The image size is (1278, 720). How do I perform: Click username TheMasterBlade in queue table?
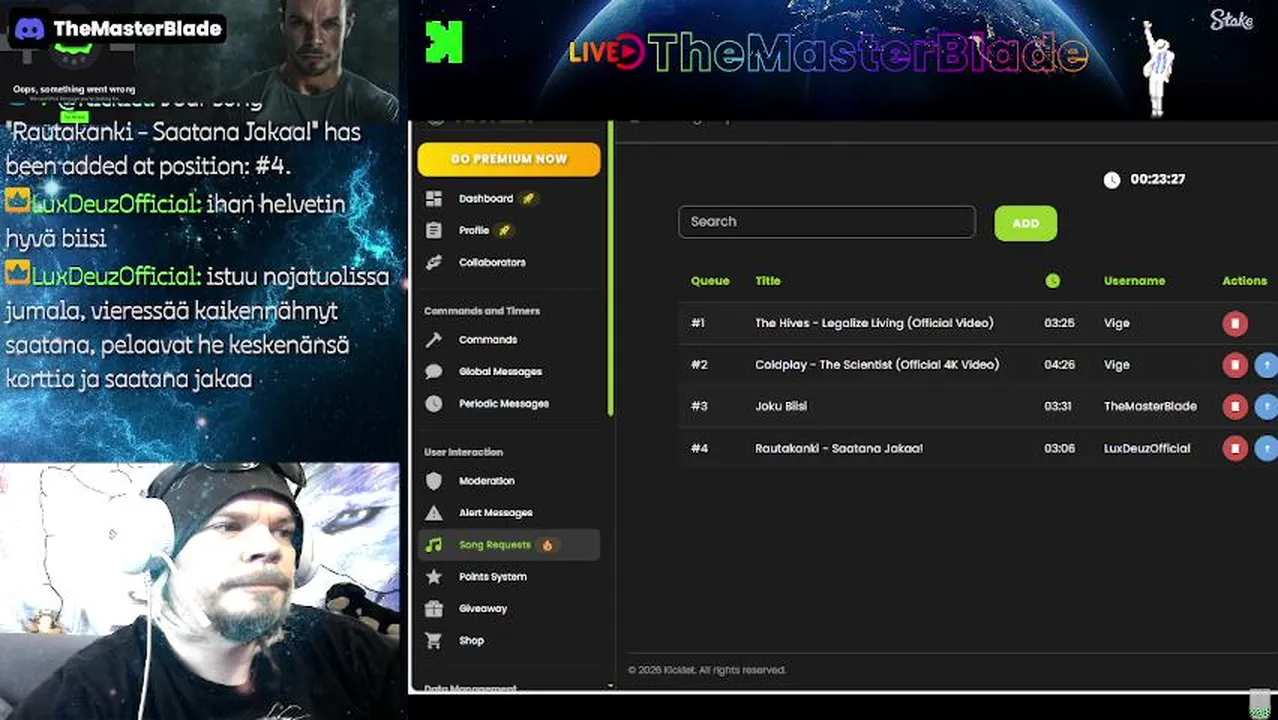tap(1150, 406)
